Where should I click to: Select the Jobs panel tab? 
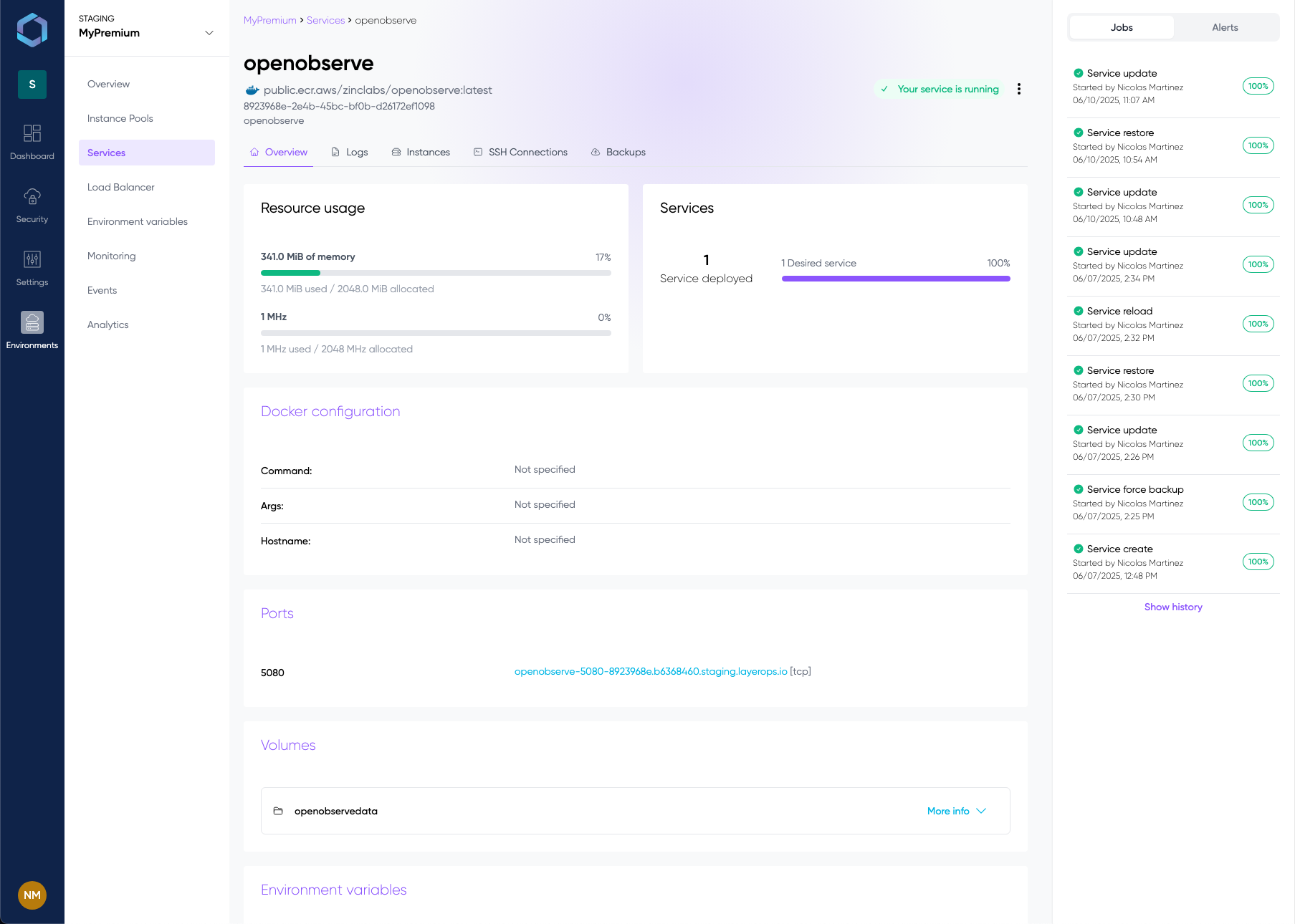tap(1122, 27)
